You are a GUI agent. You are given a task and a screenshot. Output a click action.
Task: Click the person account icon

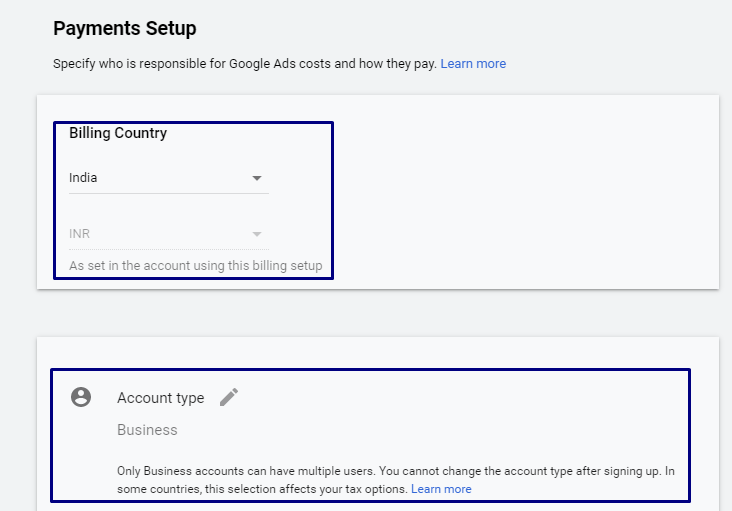coord(81,397)
